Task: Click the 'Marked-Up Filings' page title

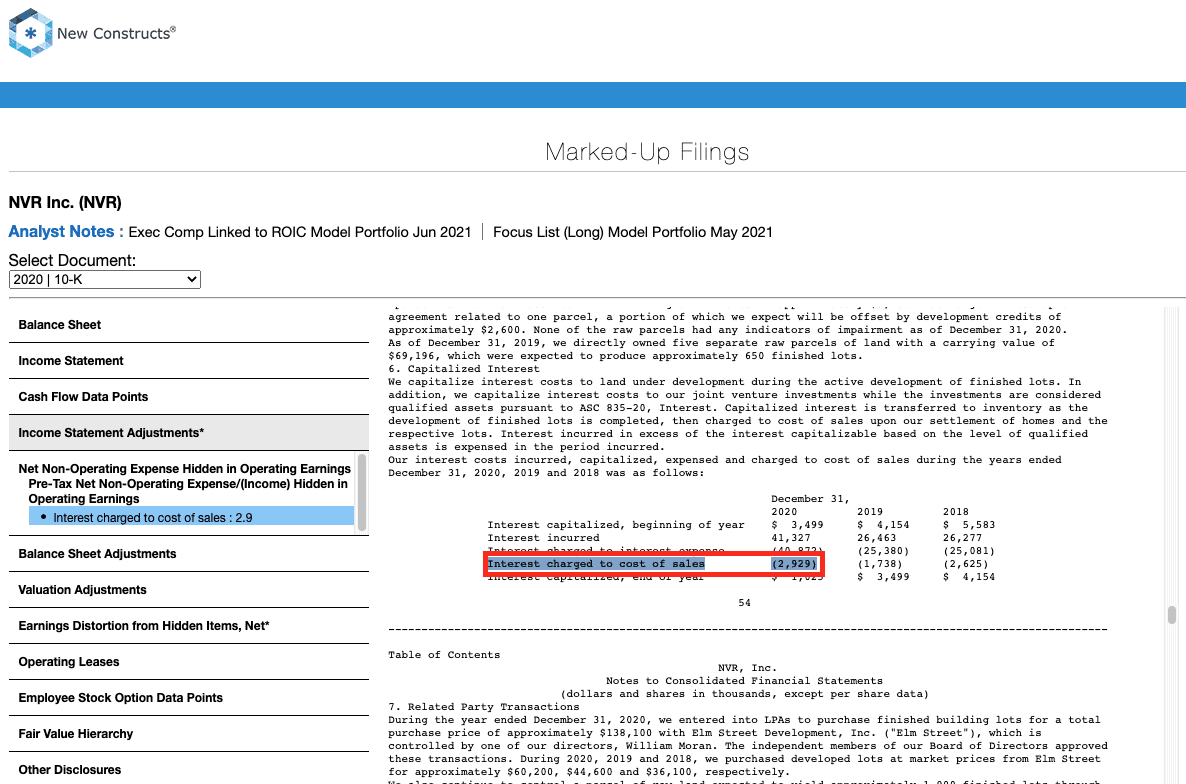Action: click(x=647, y=152)
